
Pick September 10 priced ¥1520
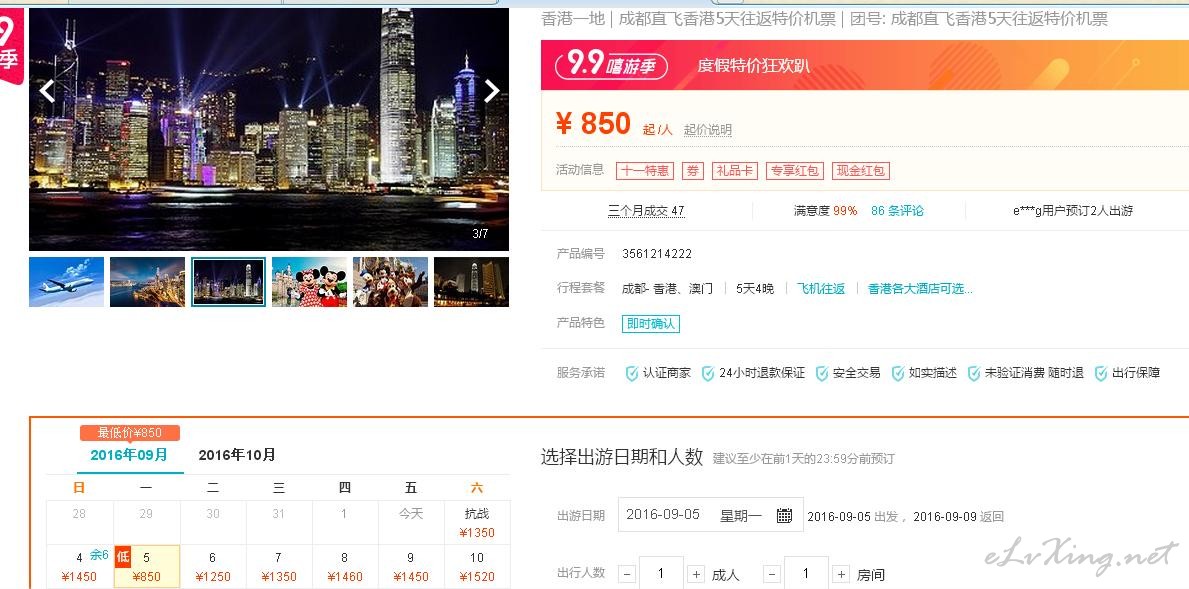(x=477, y=566)
